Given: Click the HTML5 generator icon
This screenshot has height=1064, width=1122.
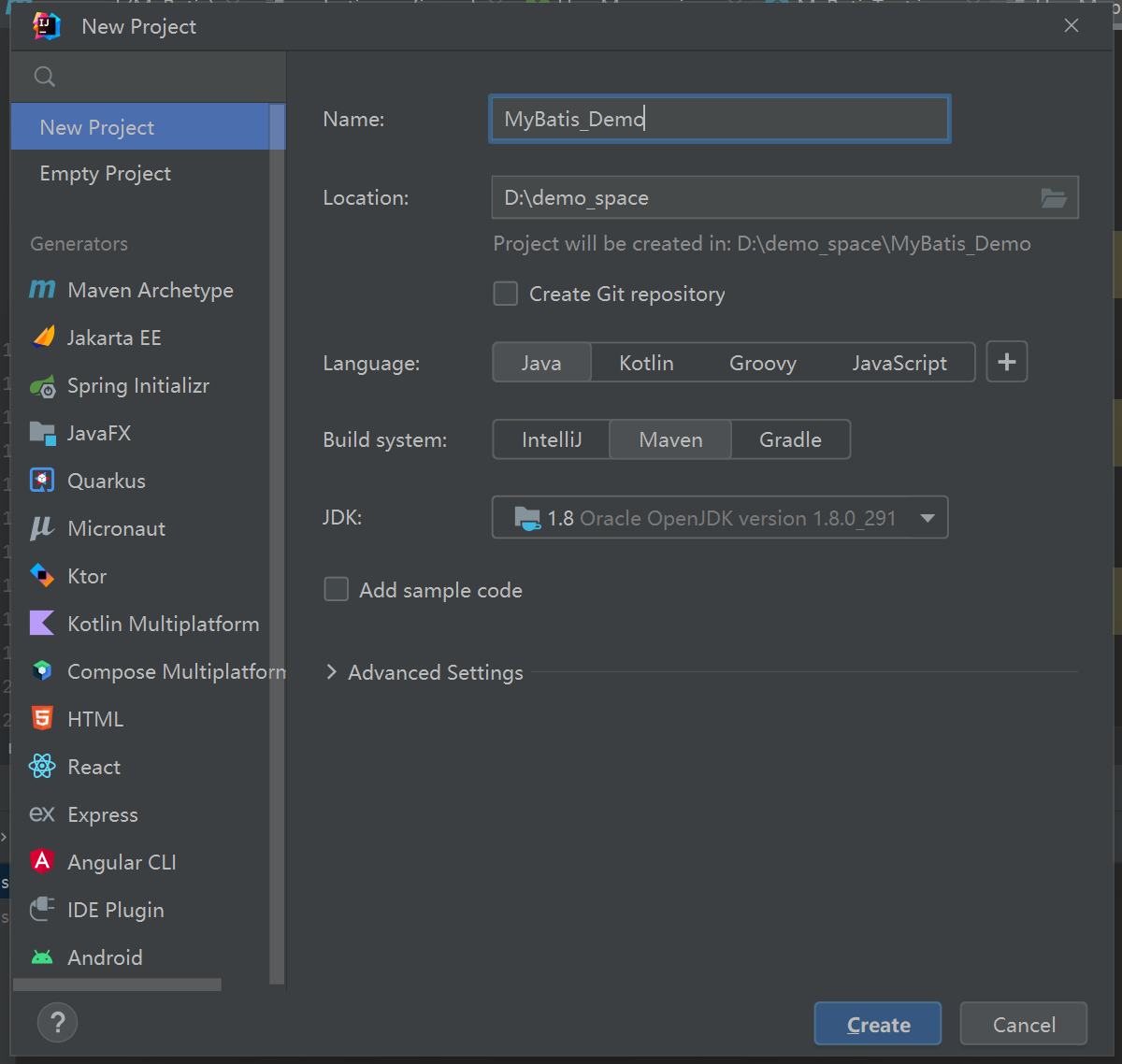Looking at the screenshot, I should tap(42, 718).
